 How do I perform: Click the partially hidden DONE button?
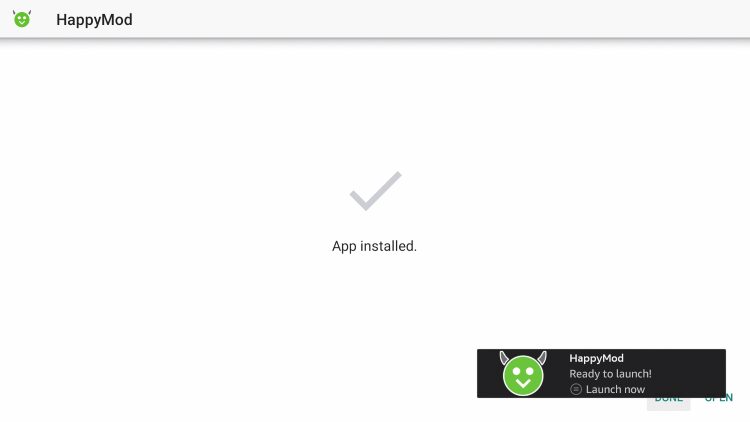668,403
